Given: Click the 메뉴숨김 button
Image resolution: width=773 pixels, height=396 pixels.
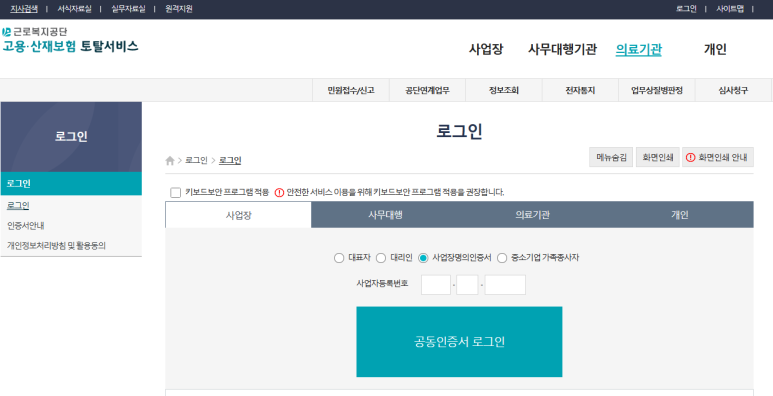Looking at the screenshot, I should [611, 157].
